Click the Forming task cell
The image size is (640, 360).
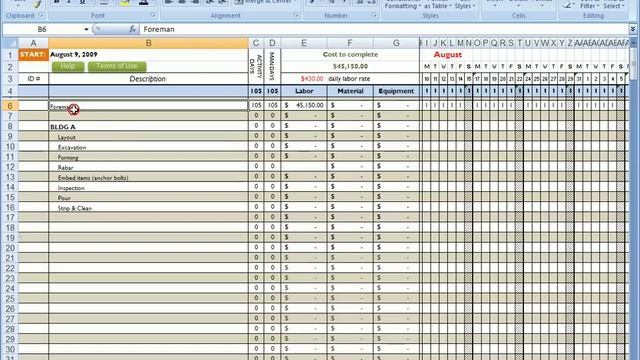[x=149, y=158]
